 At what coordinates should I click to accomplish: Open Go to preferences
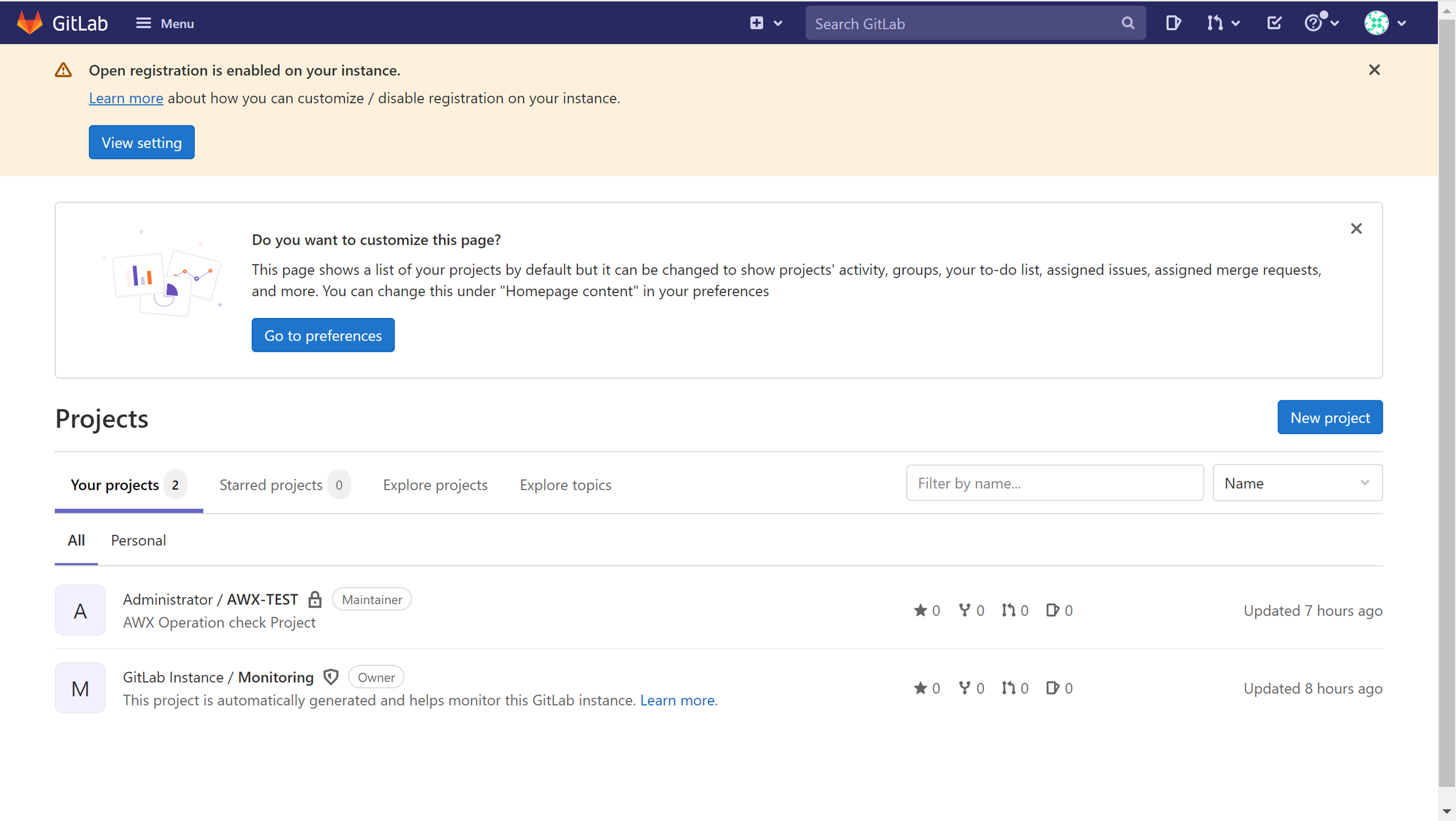click(x=323, y=334)
